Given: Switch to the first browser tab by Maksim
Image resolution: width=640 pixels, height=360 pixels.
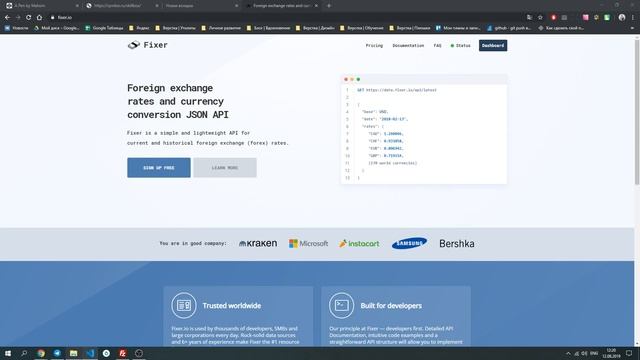Looking at the screenshot, I should [x=41, y=6].
